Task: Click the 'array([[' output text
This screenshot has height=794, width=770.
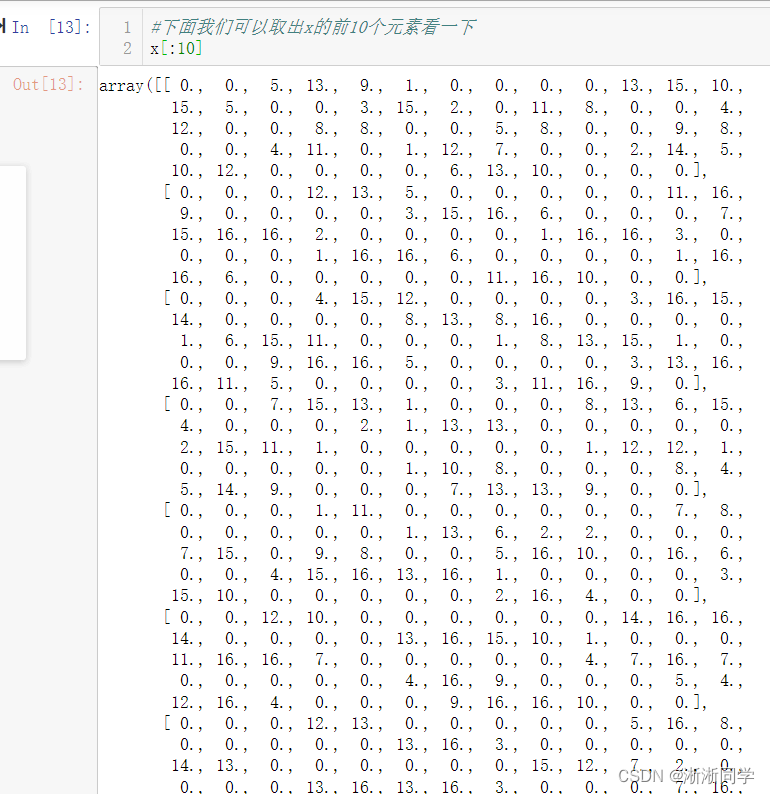Action: pyautogui.click(x=135, y=86)
